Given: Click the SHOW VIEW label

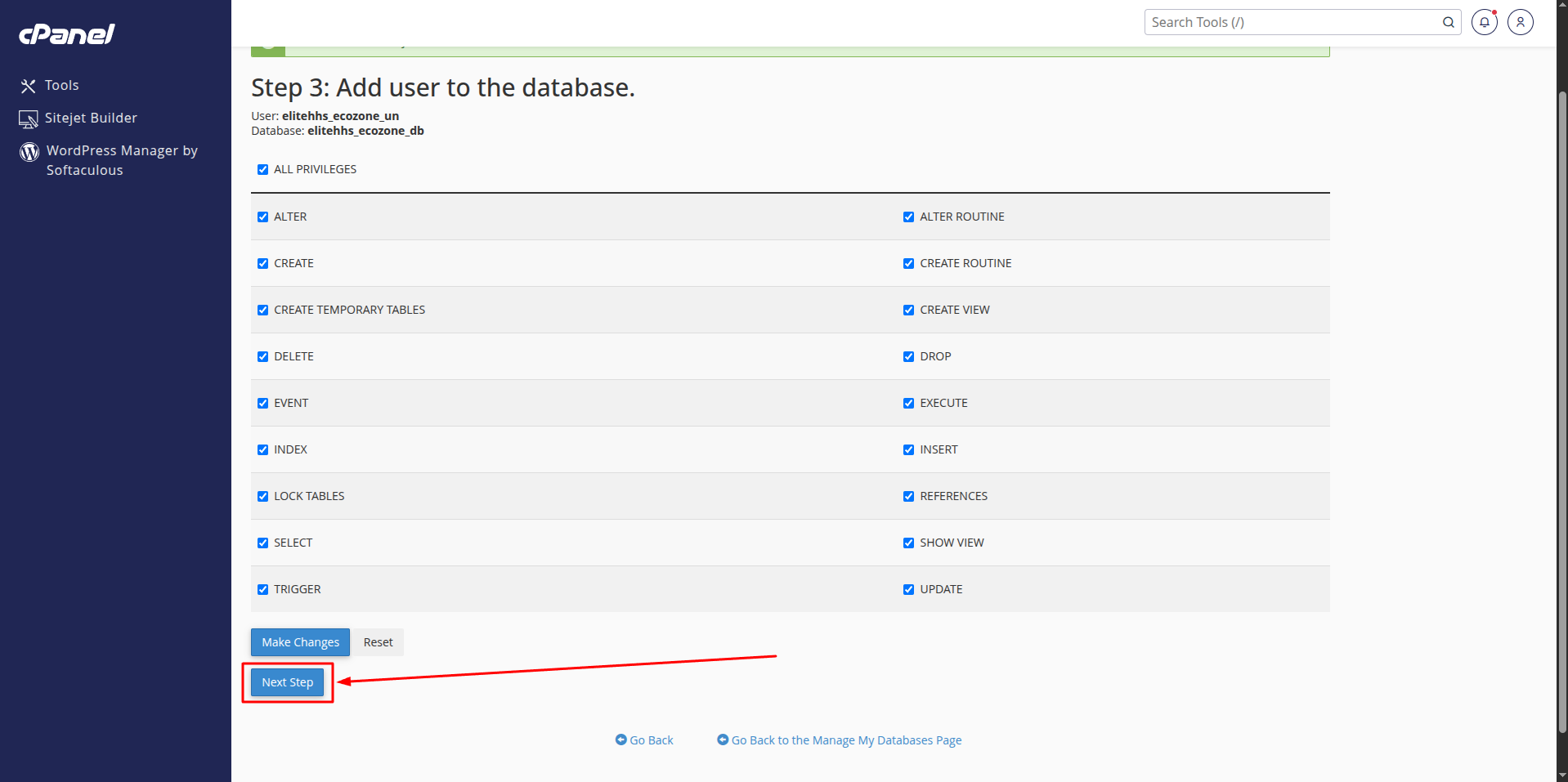Looking at the screenshot, I should point(952,543).
